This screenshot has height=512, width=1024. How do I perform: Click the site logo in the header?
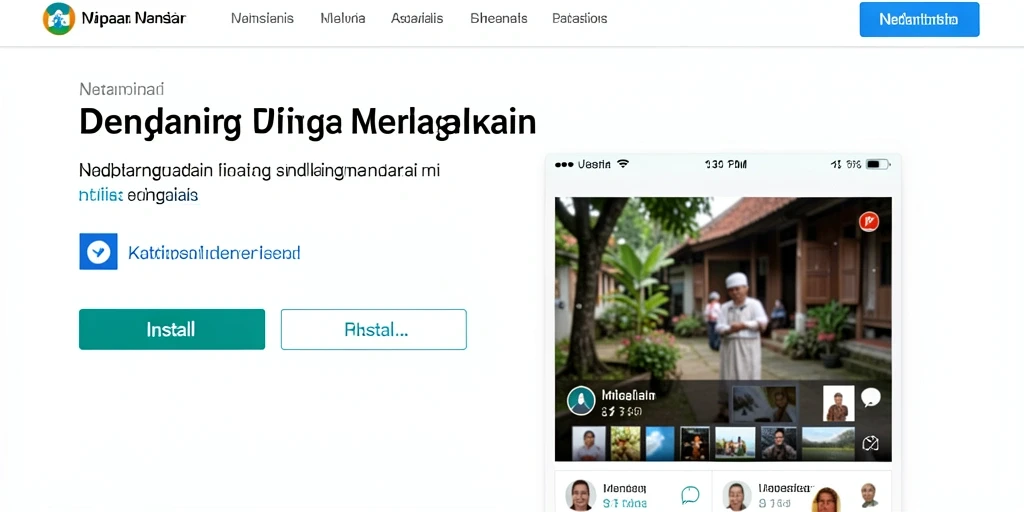point(59,18)
